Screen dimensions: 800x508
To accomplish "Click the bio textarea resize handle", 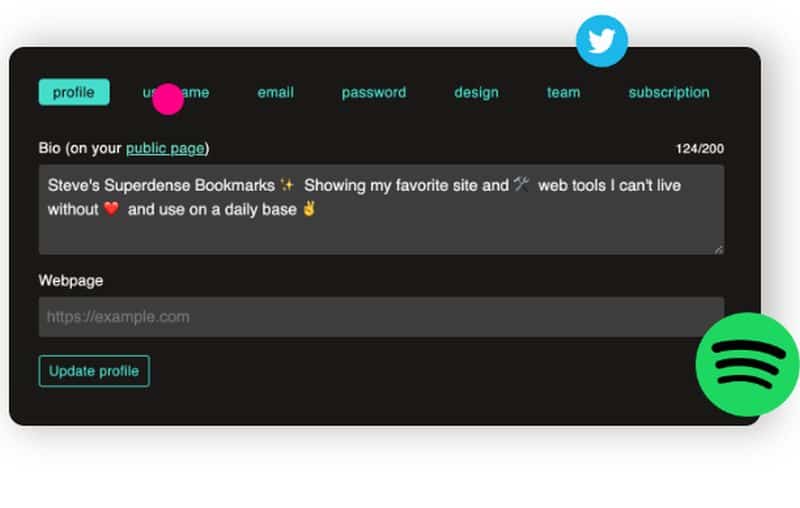I will point(718,249).
